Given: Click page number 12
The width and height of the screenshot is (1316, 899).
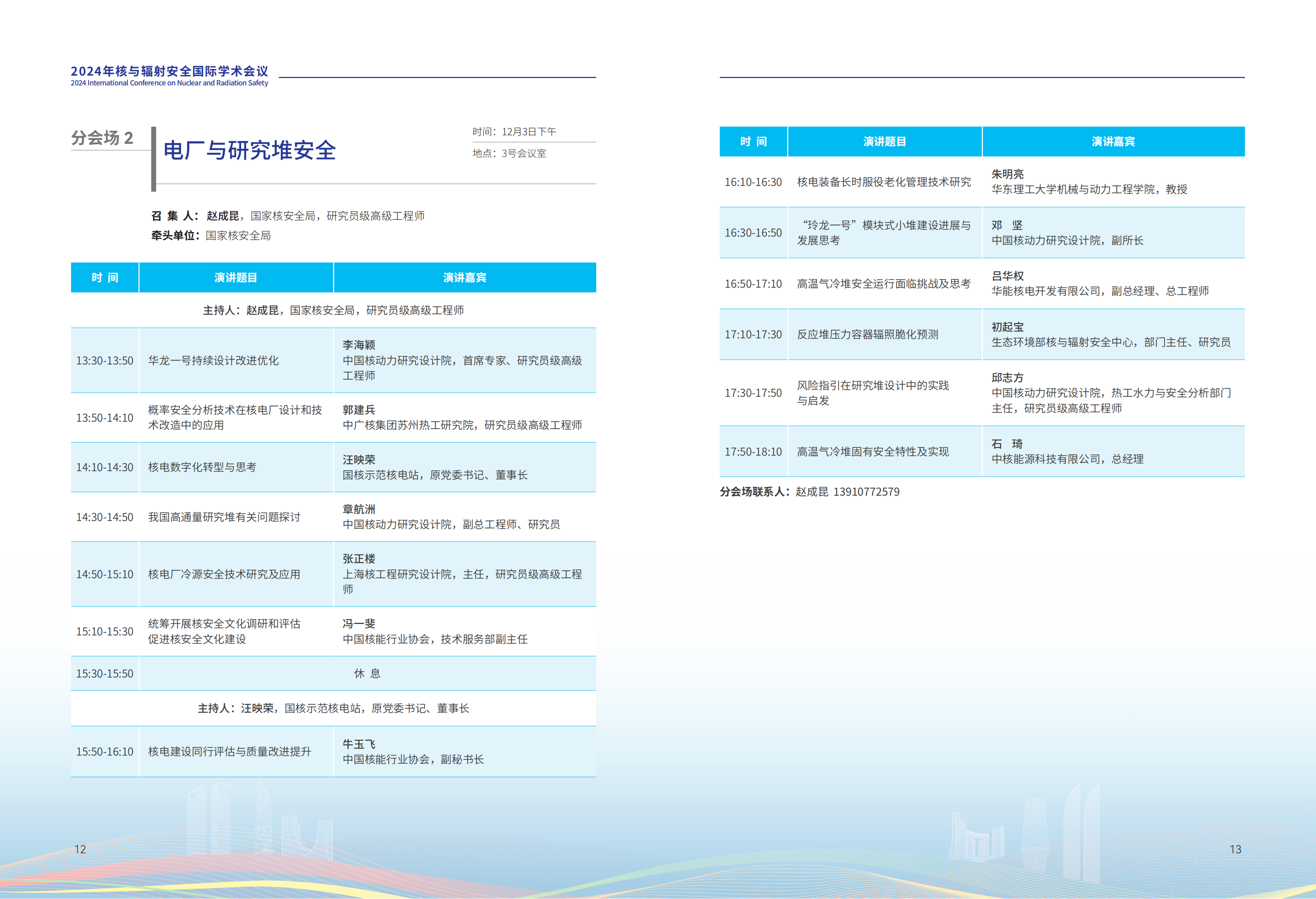Looking at the screenshot, I should click(81, 849).
